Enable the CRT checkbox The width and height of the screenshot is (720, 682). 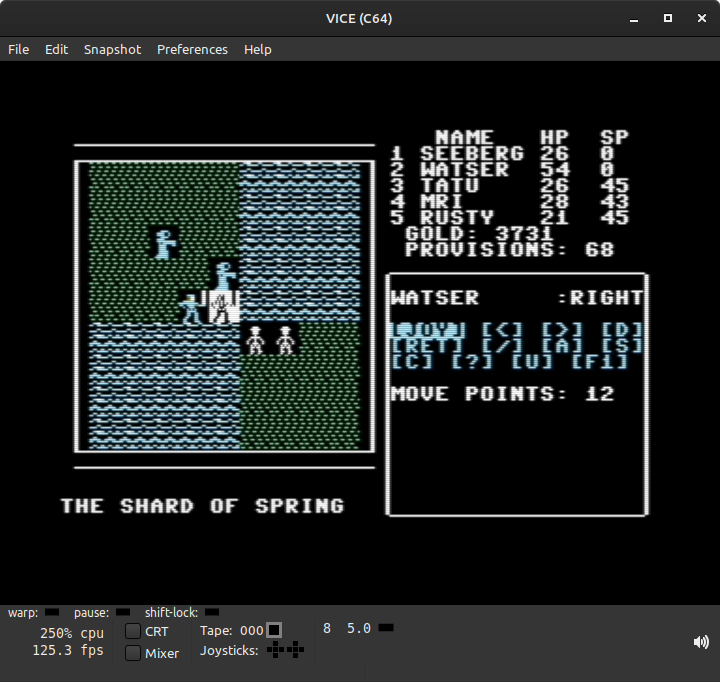(x=133, y=631)
